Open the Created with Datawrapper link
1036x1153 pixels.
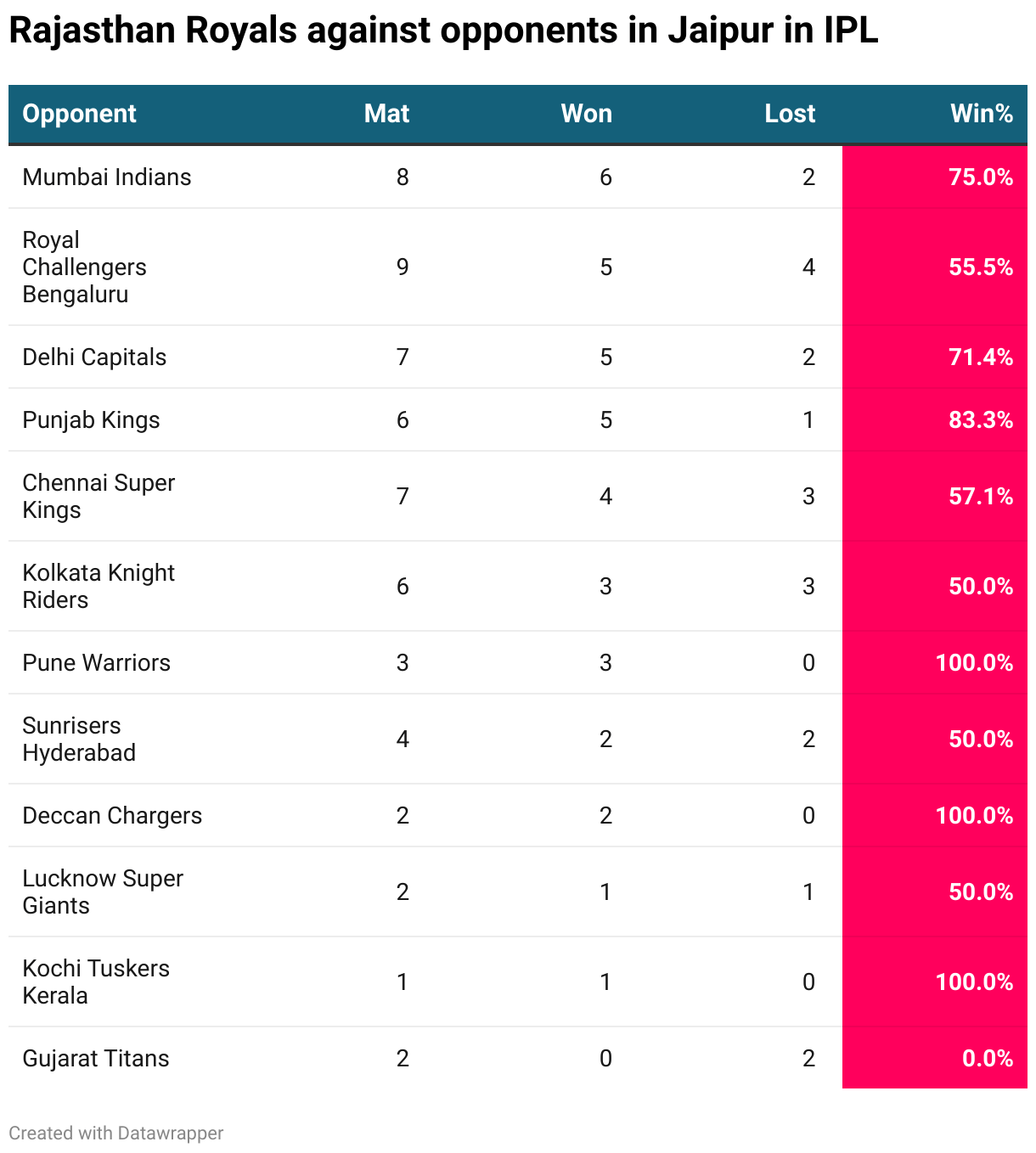tap(116, 1133)
